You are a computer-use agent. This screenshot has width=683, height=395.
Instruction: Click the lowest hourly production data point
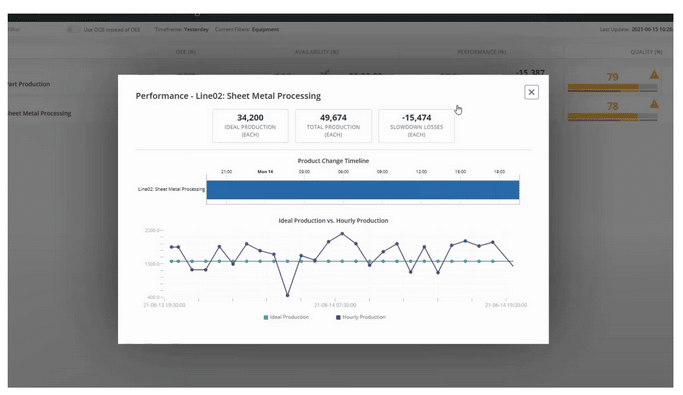click(x=287, y=295)
